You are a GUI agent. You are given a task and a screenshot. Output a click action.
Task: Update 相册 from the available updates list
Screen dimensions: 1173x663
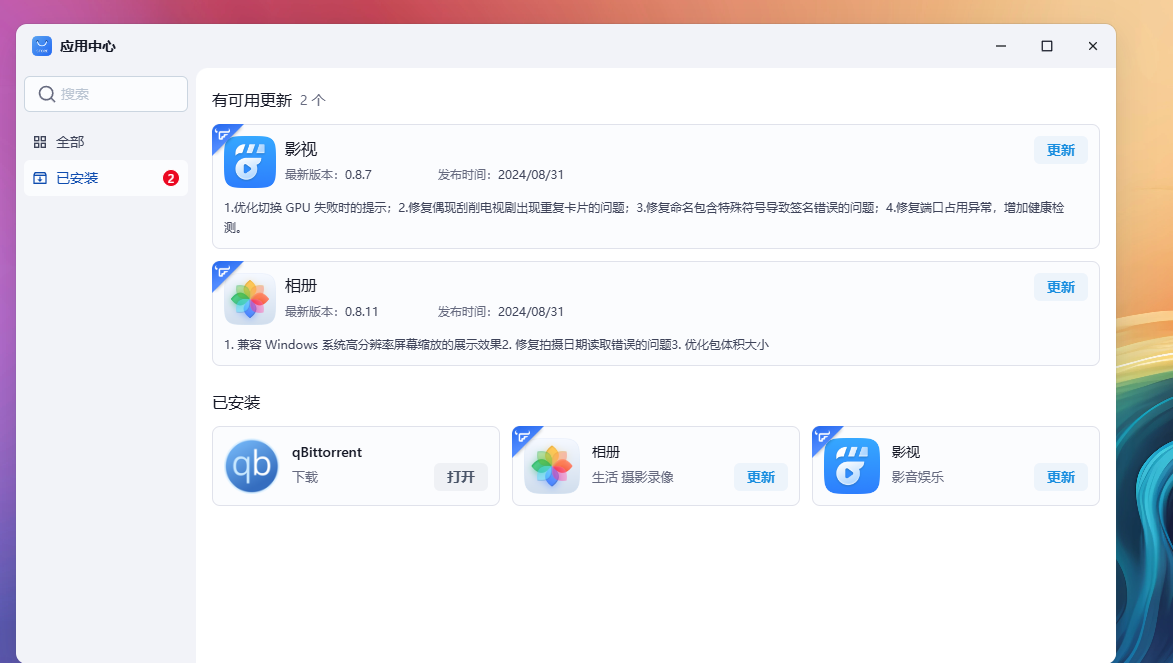[1060, 287]
